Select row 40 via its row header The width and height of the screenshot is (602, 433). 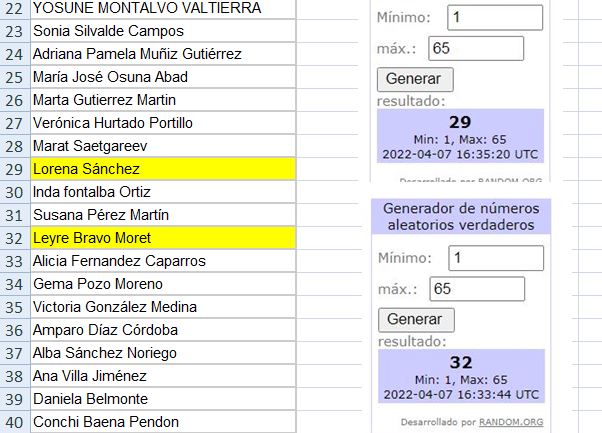[x=13, y=422]
